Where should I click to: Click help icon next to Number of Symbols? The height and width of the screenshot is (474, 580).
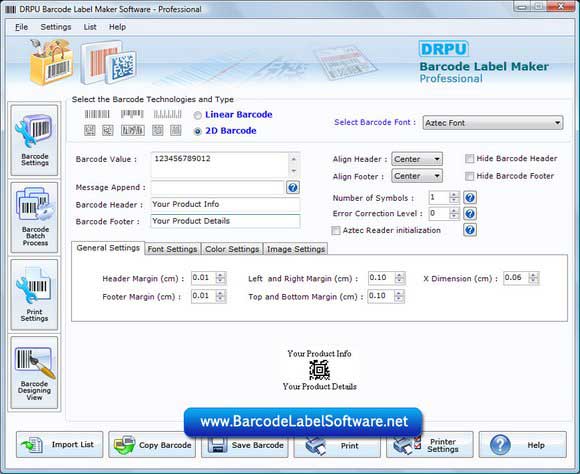tap(470, 198)
